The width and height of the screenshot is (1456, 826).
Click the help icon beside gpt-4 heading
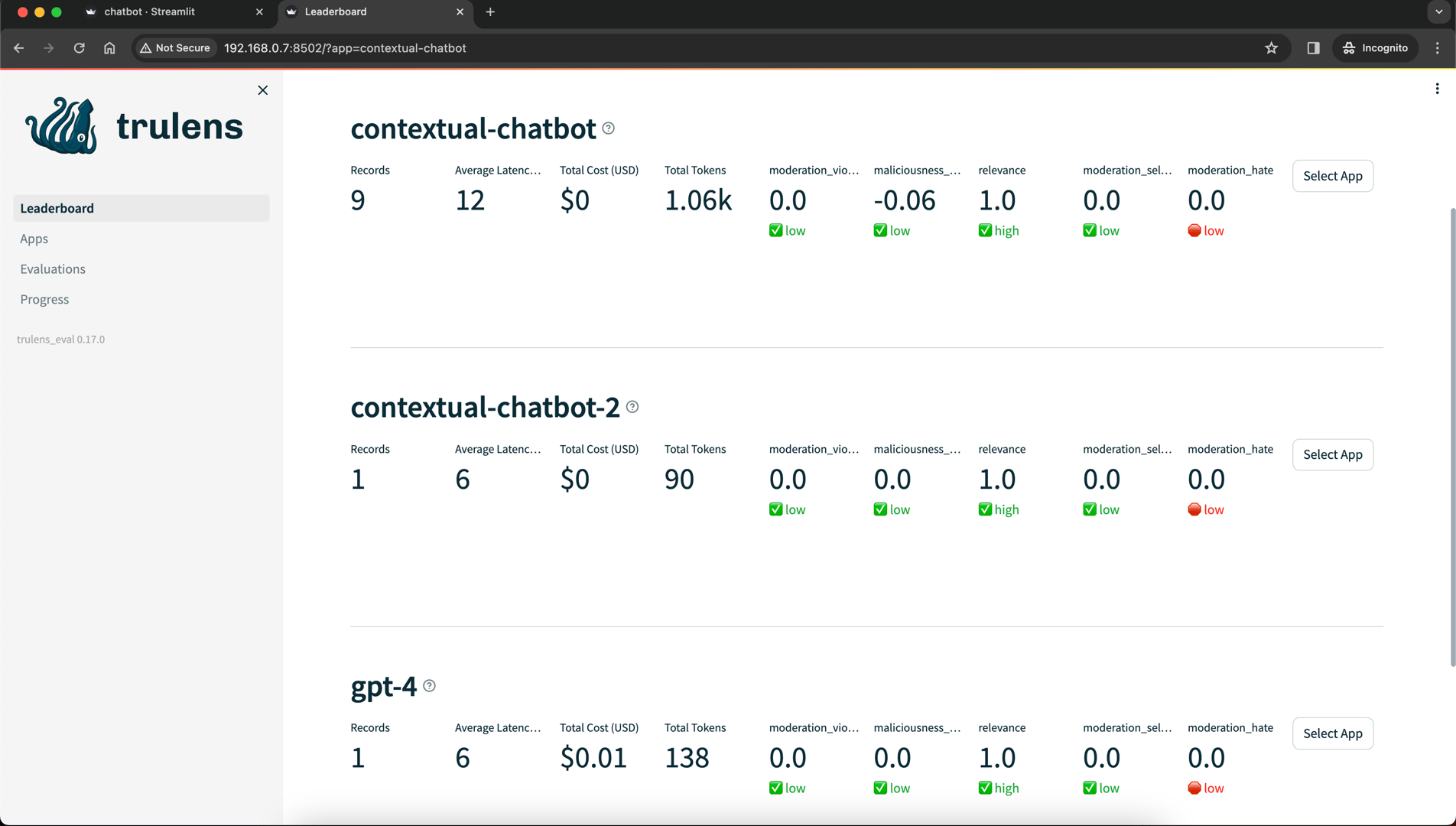pyautogui.click(x=430, y=686)
